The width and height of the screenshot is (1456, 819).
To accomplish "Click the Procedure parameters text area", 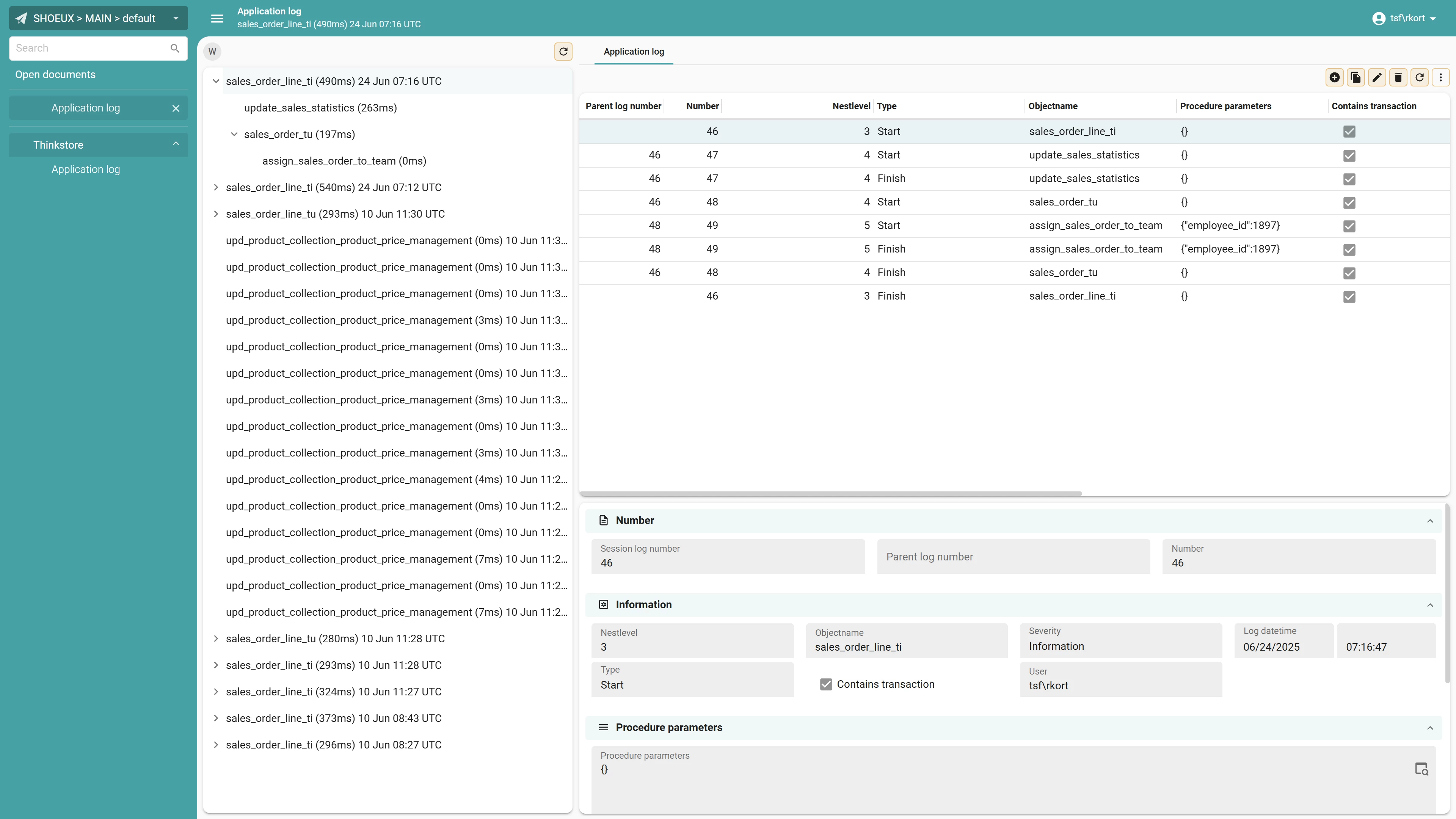I will pos(1013,780).
